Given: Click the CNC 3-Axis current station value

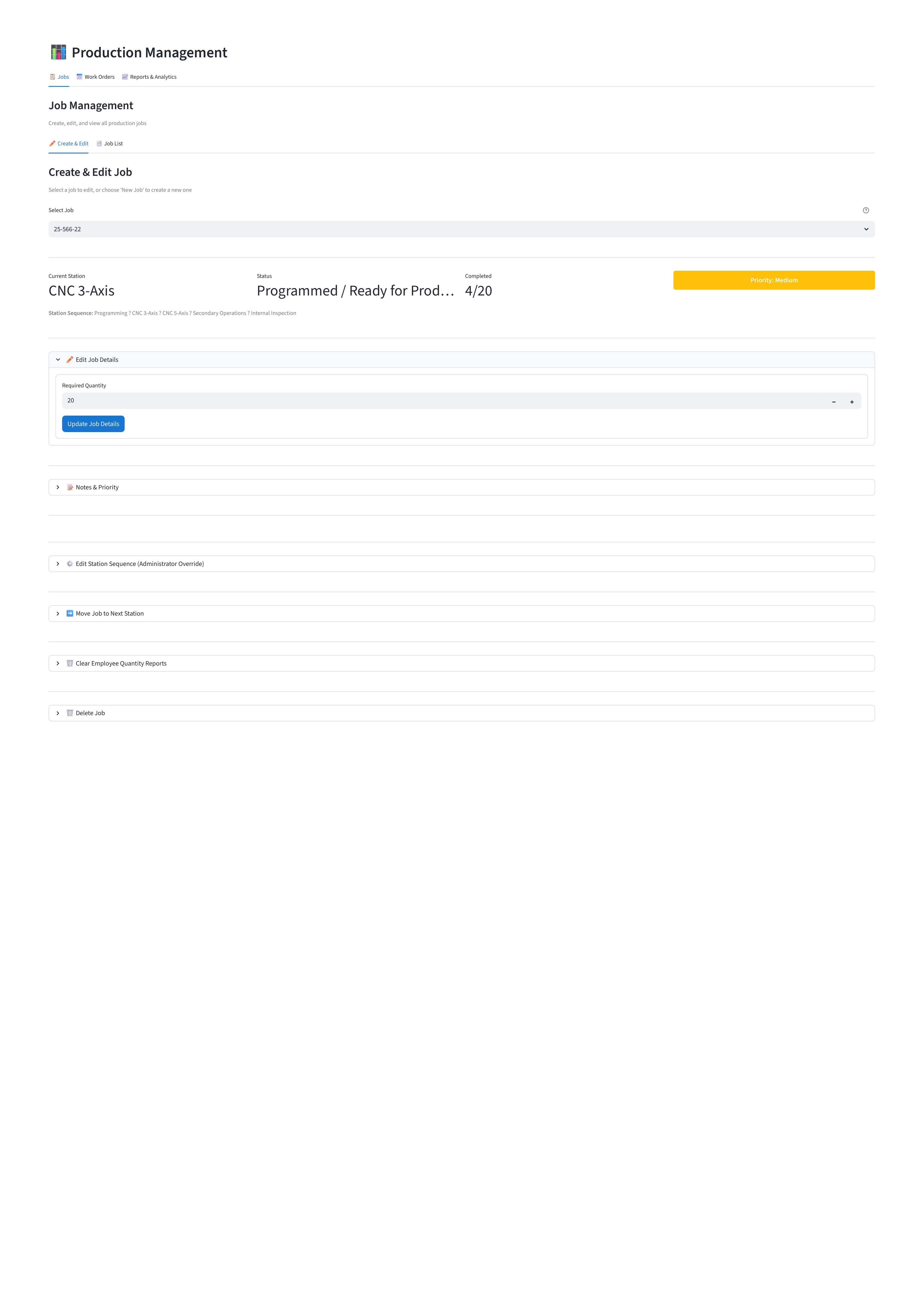Looking at the screenshot, I should [81, 291].
